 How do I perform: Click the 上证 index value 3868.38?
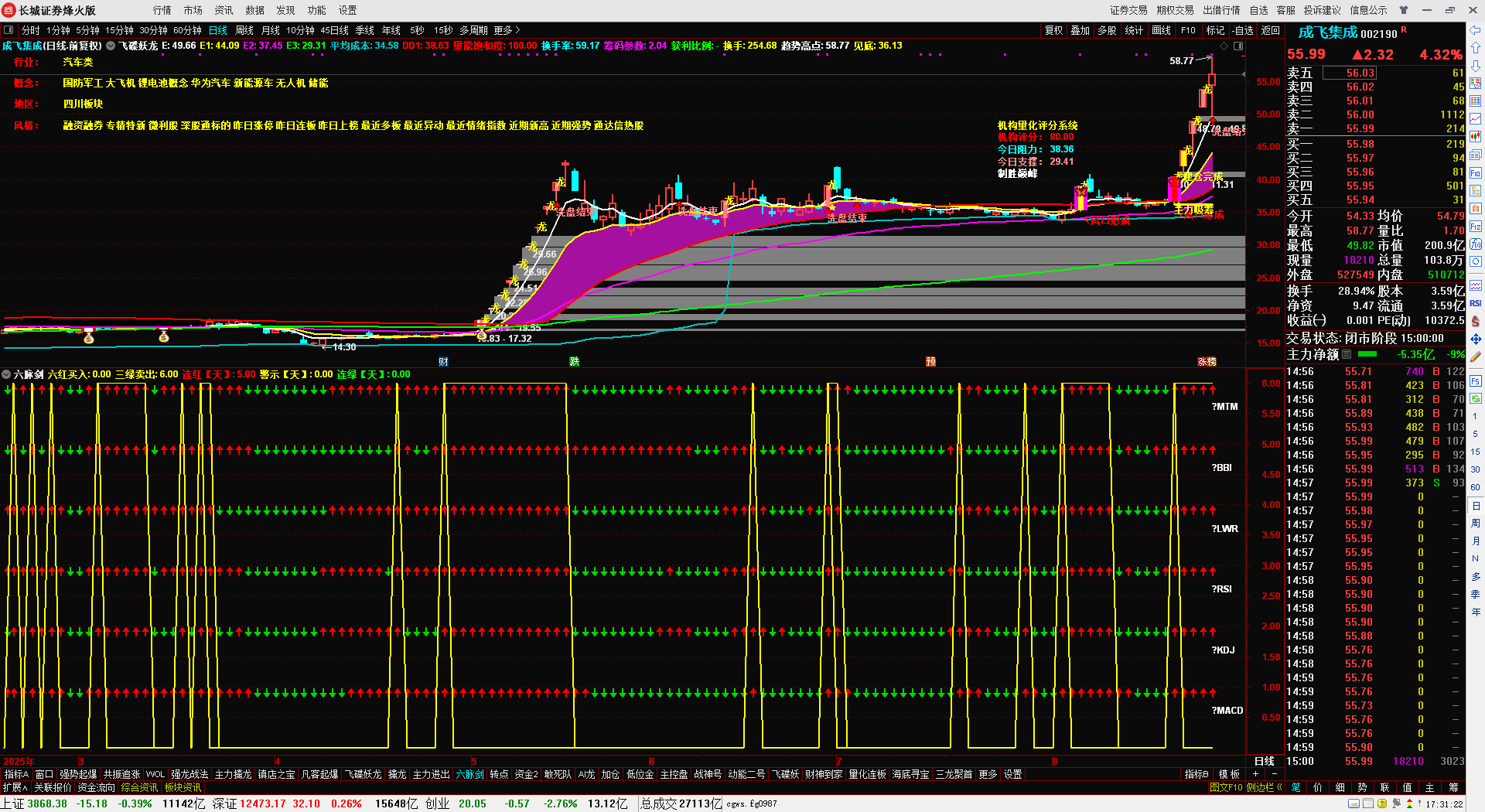(x=47, y=803)
